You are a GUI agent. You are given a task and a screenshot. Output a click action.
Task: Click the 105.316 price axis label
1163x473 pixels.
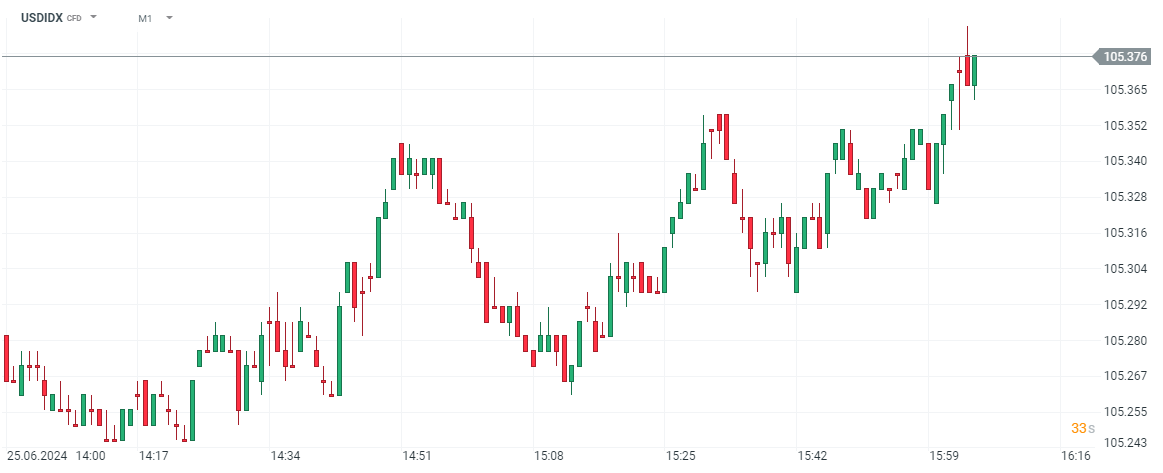point(1125,233)
